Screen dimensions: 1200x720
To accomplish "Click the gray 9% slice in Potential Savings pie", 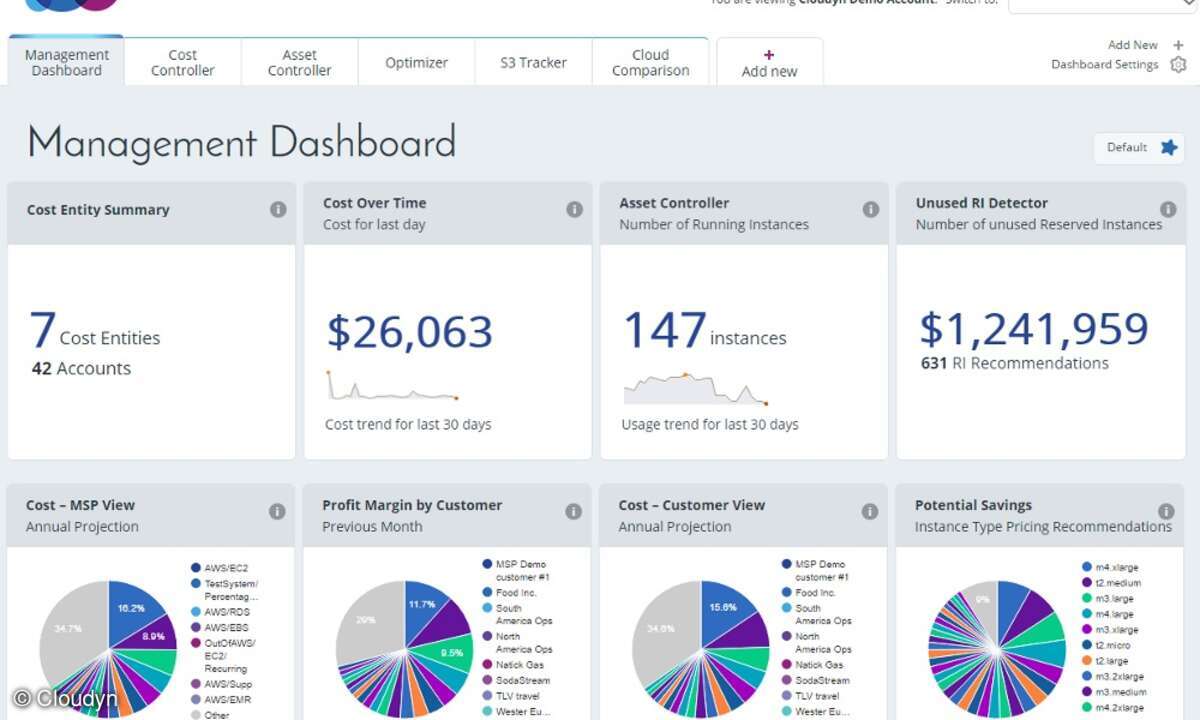I will pyautogui.click(x=981, y=599).
